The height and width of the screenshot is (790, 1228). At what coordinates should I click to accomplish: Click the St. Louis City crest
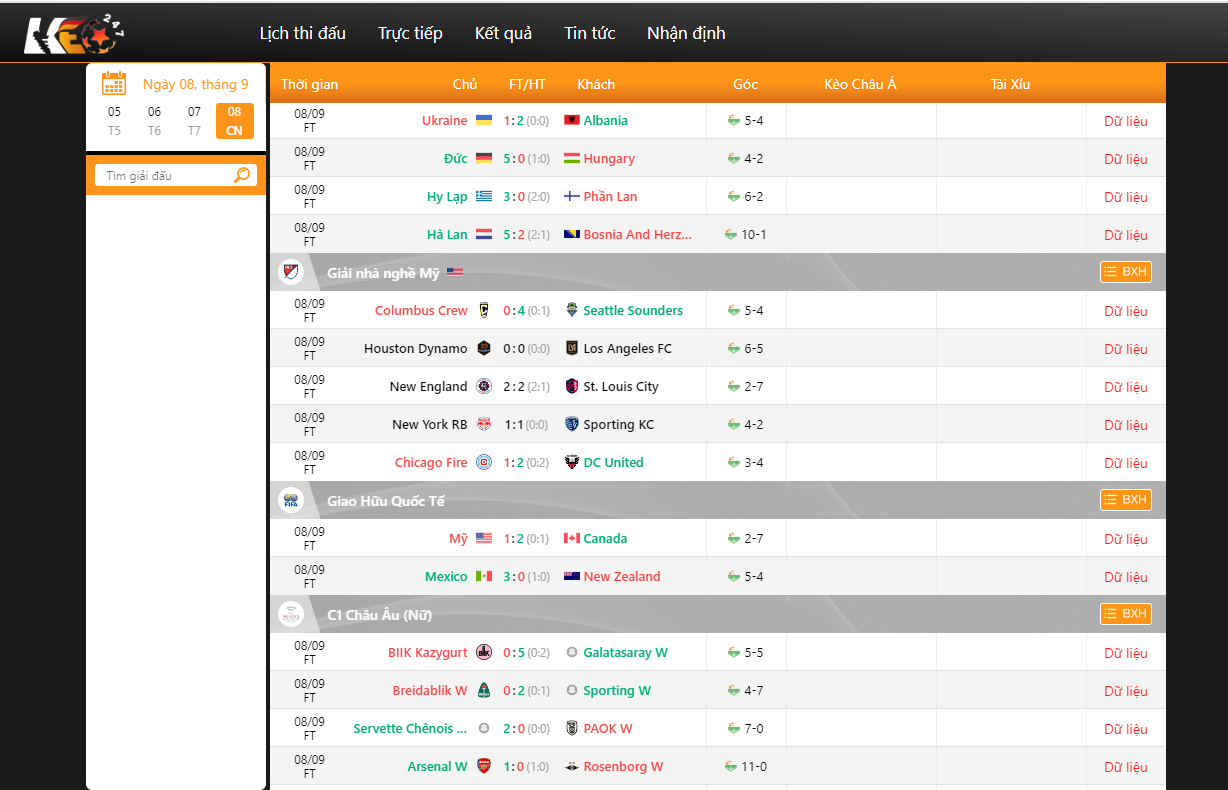pos(572,386)
